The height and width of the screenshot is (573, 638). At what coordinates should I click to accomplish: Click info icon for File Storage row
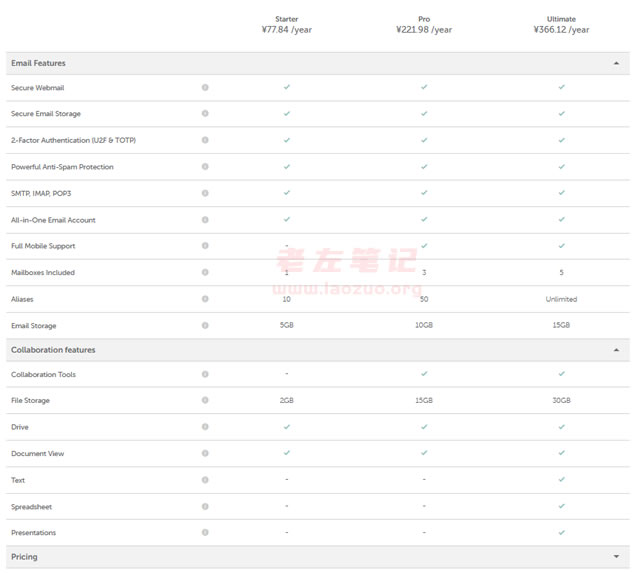click(205, 400)
